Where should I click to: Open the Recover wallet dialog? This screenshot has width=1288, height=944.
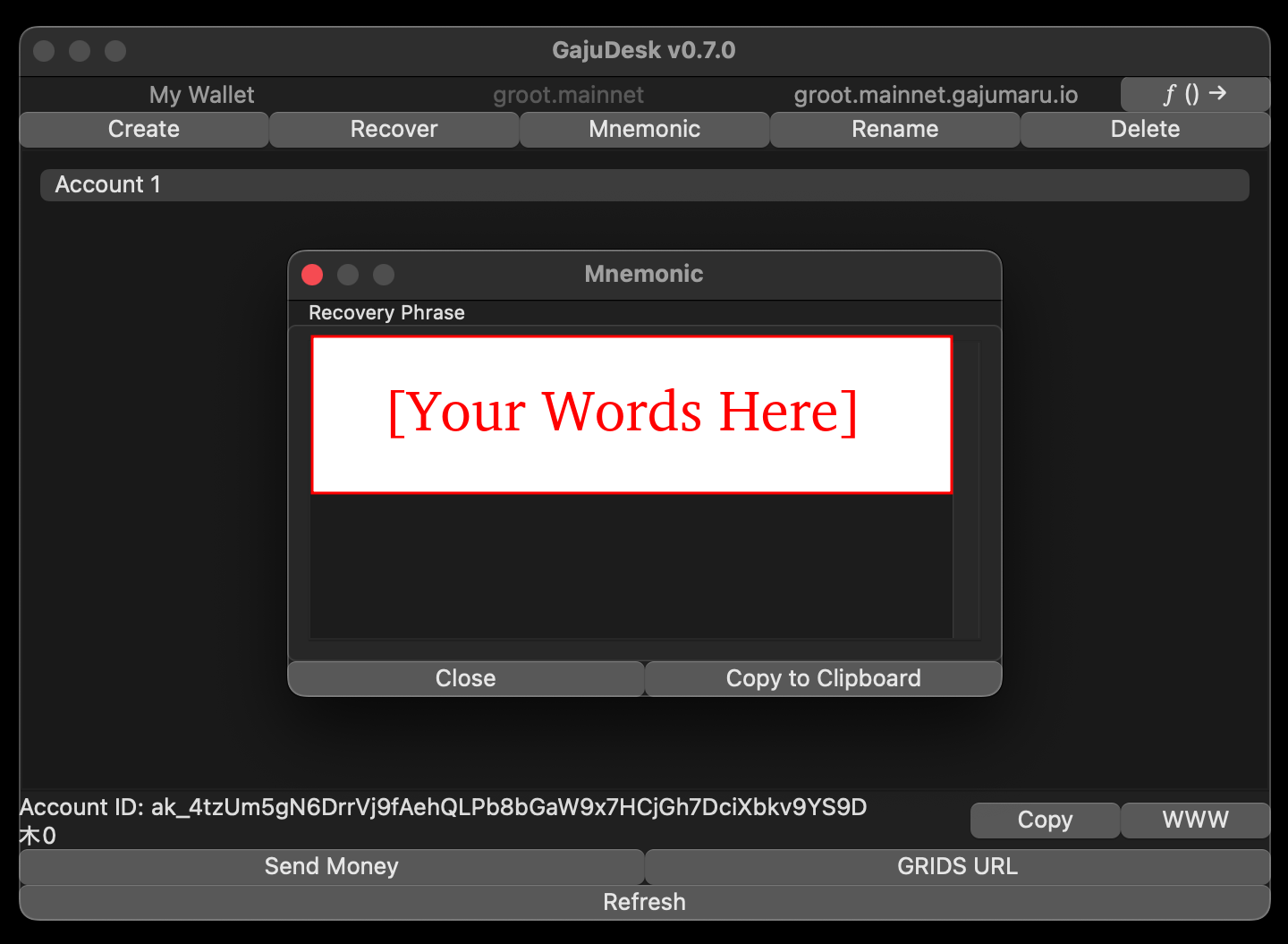pyautogui.click(x=394, y=129)
